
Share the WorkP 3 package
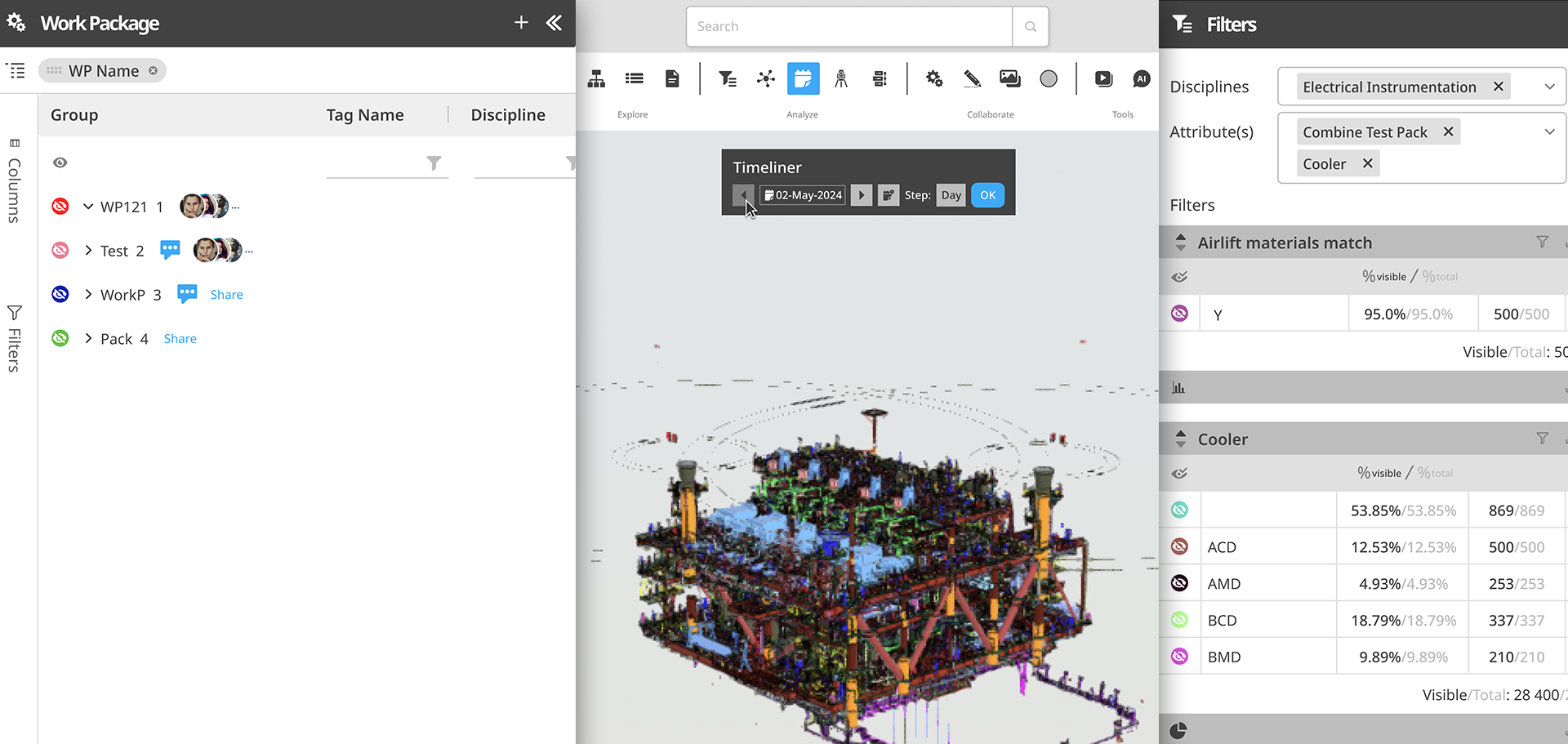pos(226,295)
